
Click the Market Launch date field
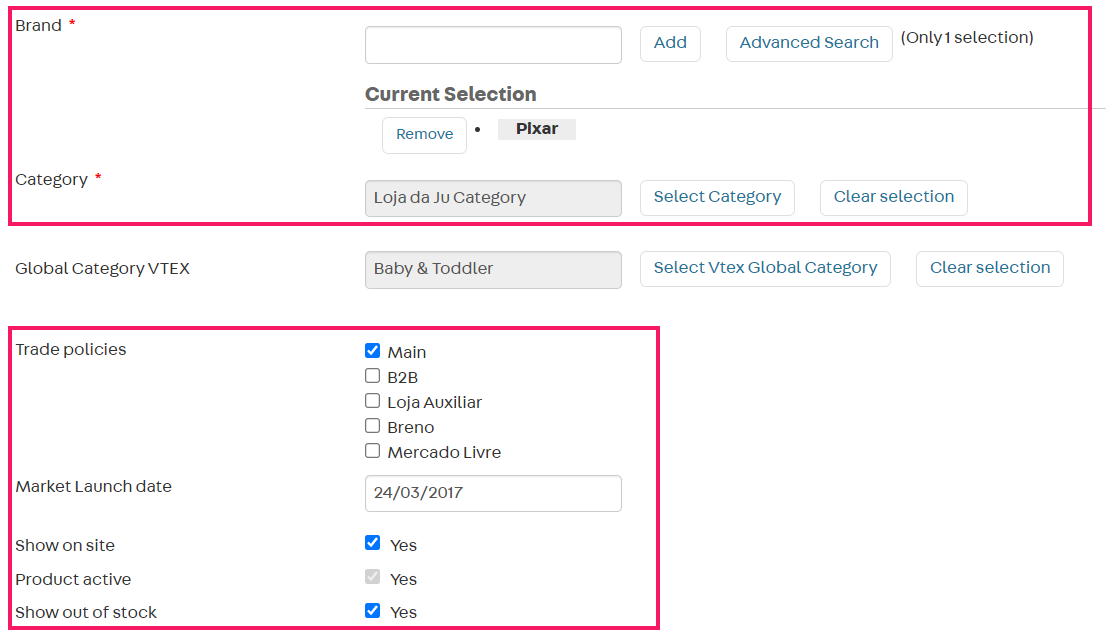[x=493, y=493]
